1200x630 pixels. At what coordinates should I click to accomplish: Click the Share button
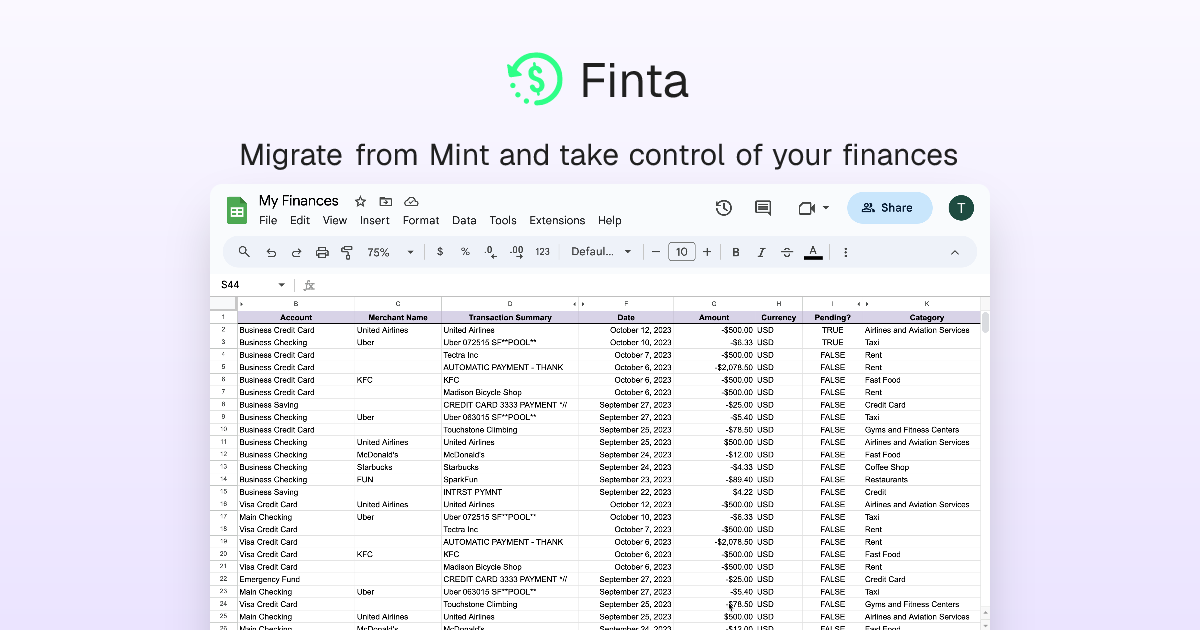pyautogui.click(x=890, y=208)
